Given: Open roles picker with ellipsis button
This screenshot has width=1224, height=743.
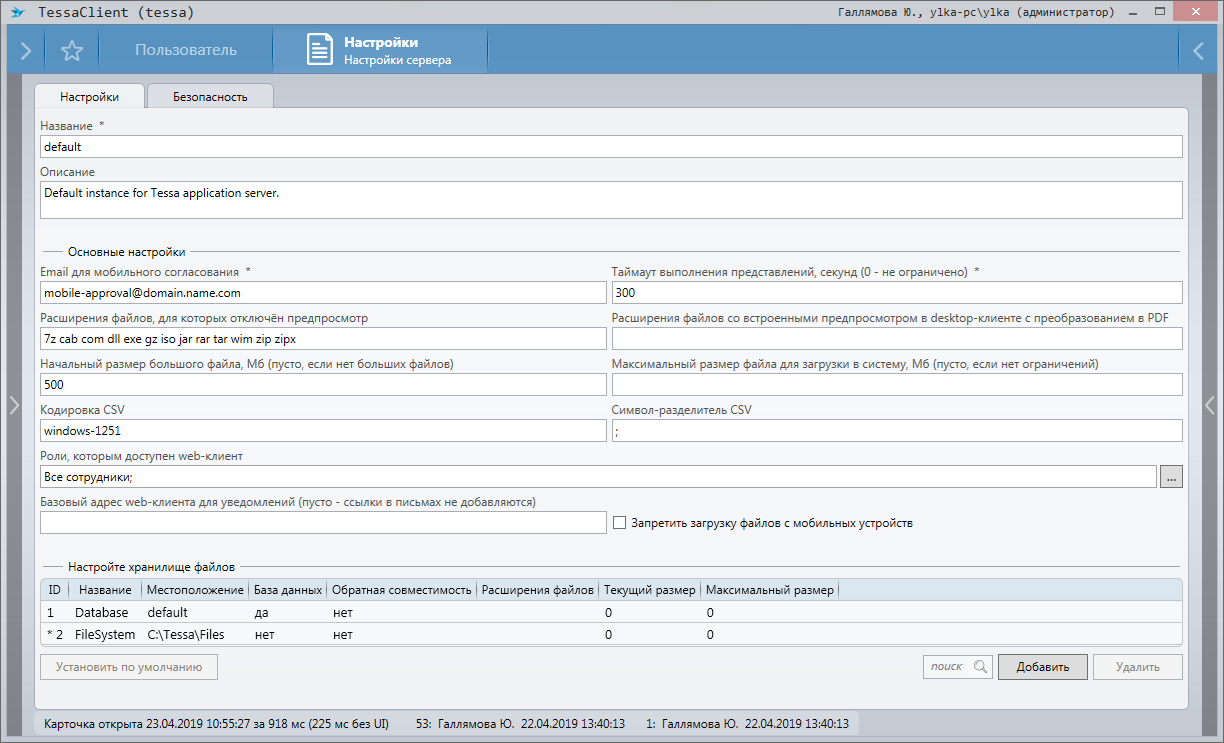Looking at the screenshot, I should pos(1171,477).
